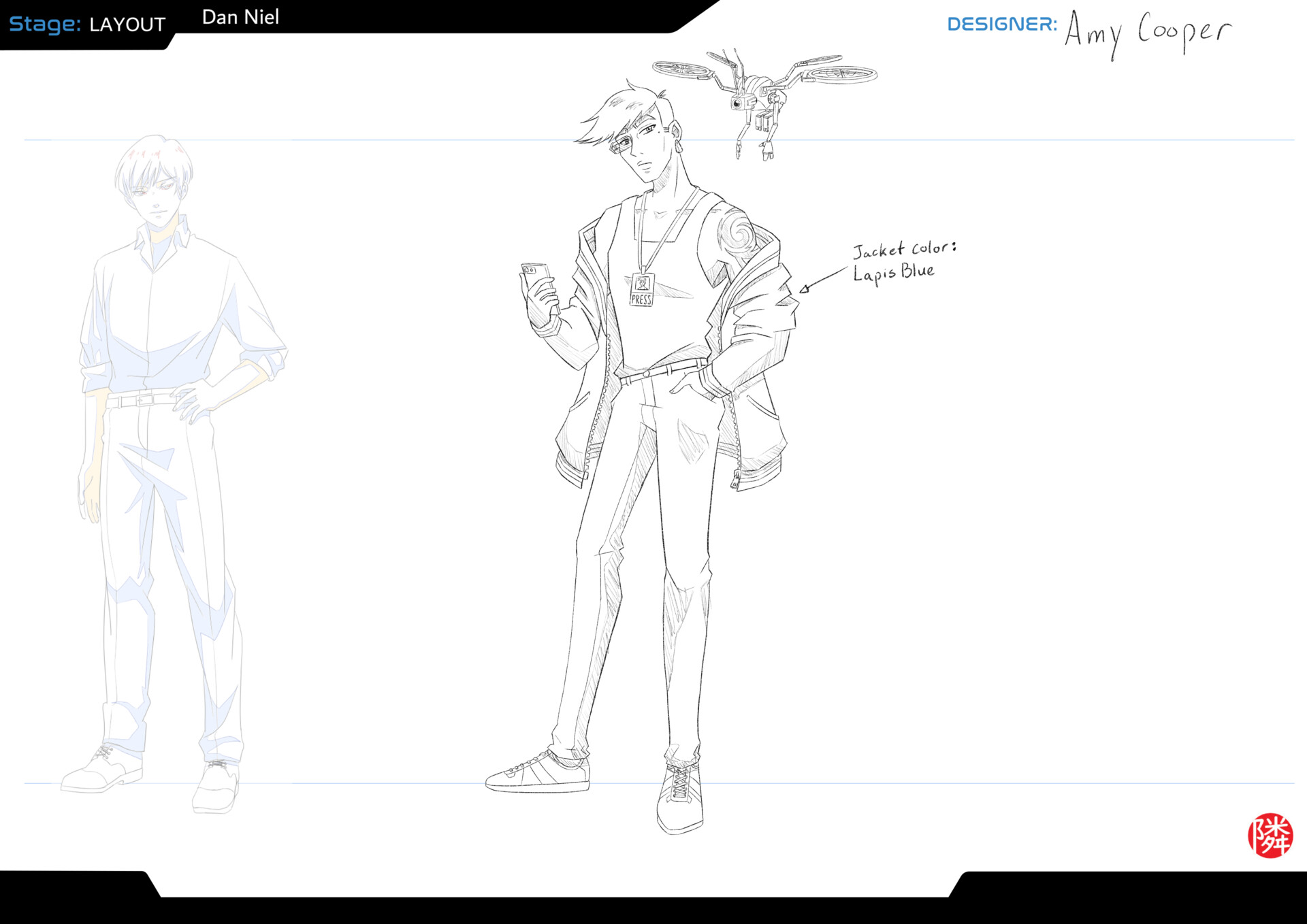The width and height of the screenshot is (1307, 924).
Task: Click the Dan Niel name header
Action: point(240,17)
